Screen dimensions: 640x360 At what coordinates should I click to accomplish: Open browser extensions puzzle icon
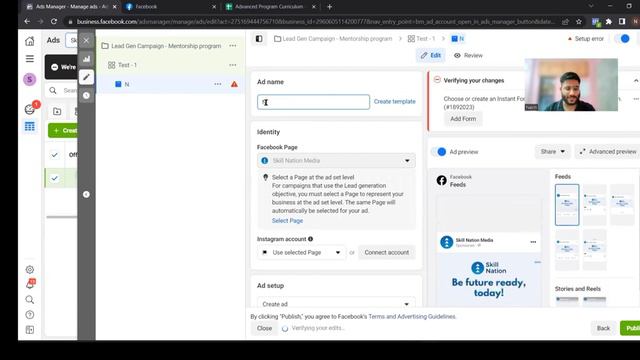(609, 21)
